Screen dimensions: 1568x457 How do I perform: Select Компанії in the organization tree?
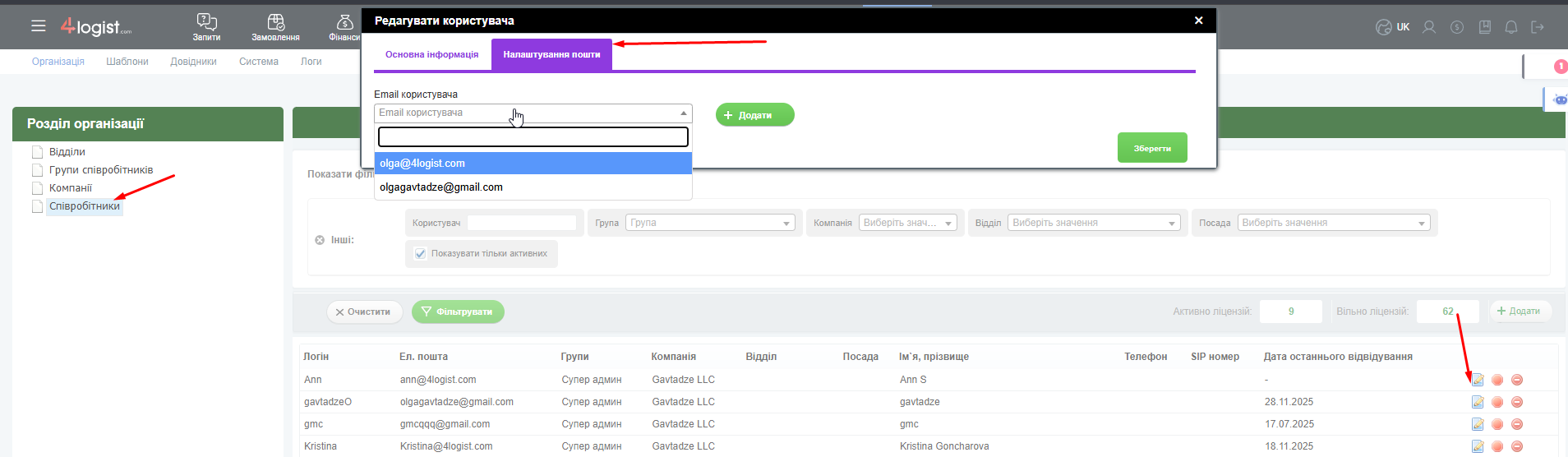click(x=71, y=188)
